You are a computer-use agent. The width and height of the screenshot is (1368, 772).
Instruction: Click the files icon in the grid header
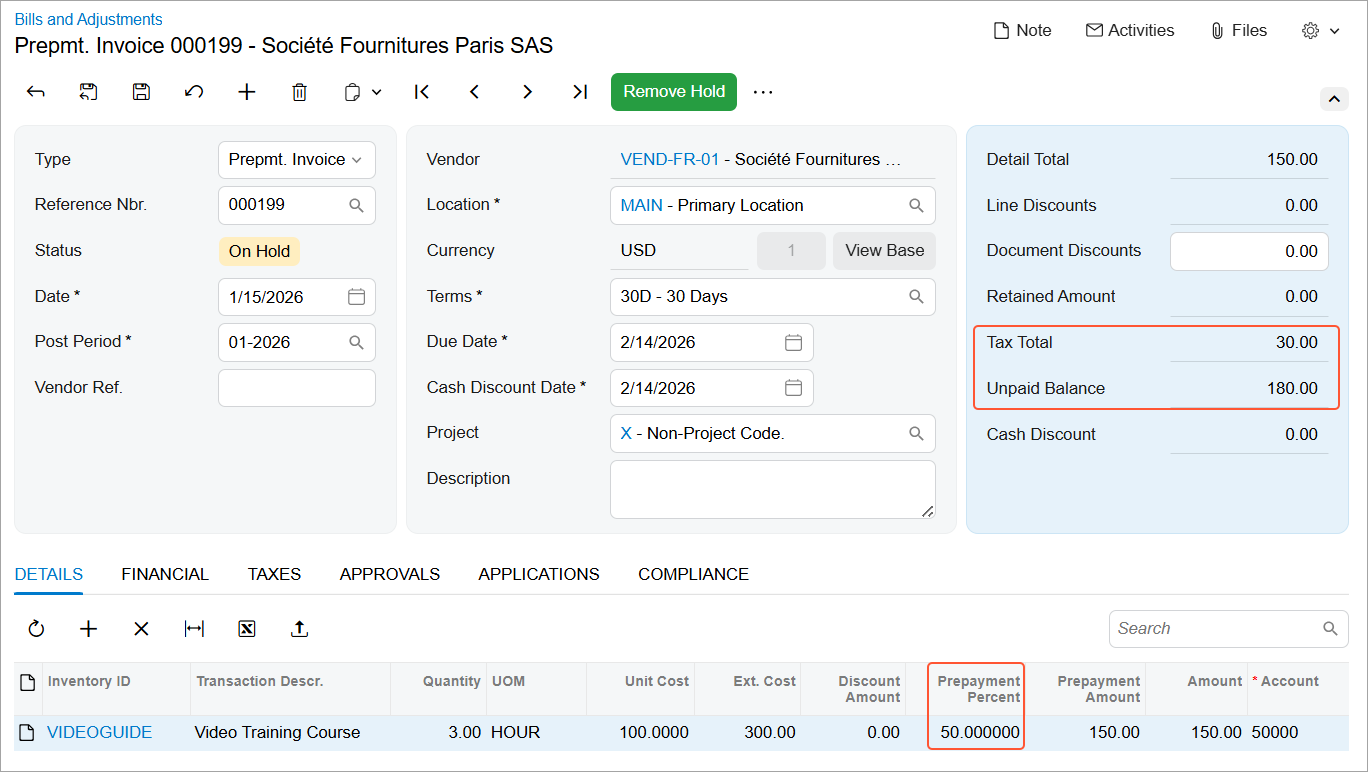[28, 682]
